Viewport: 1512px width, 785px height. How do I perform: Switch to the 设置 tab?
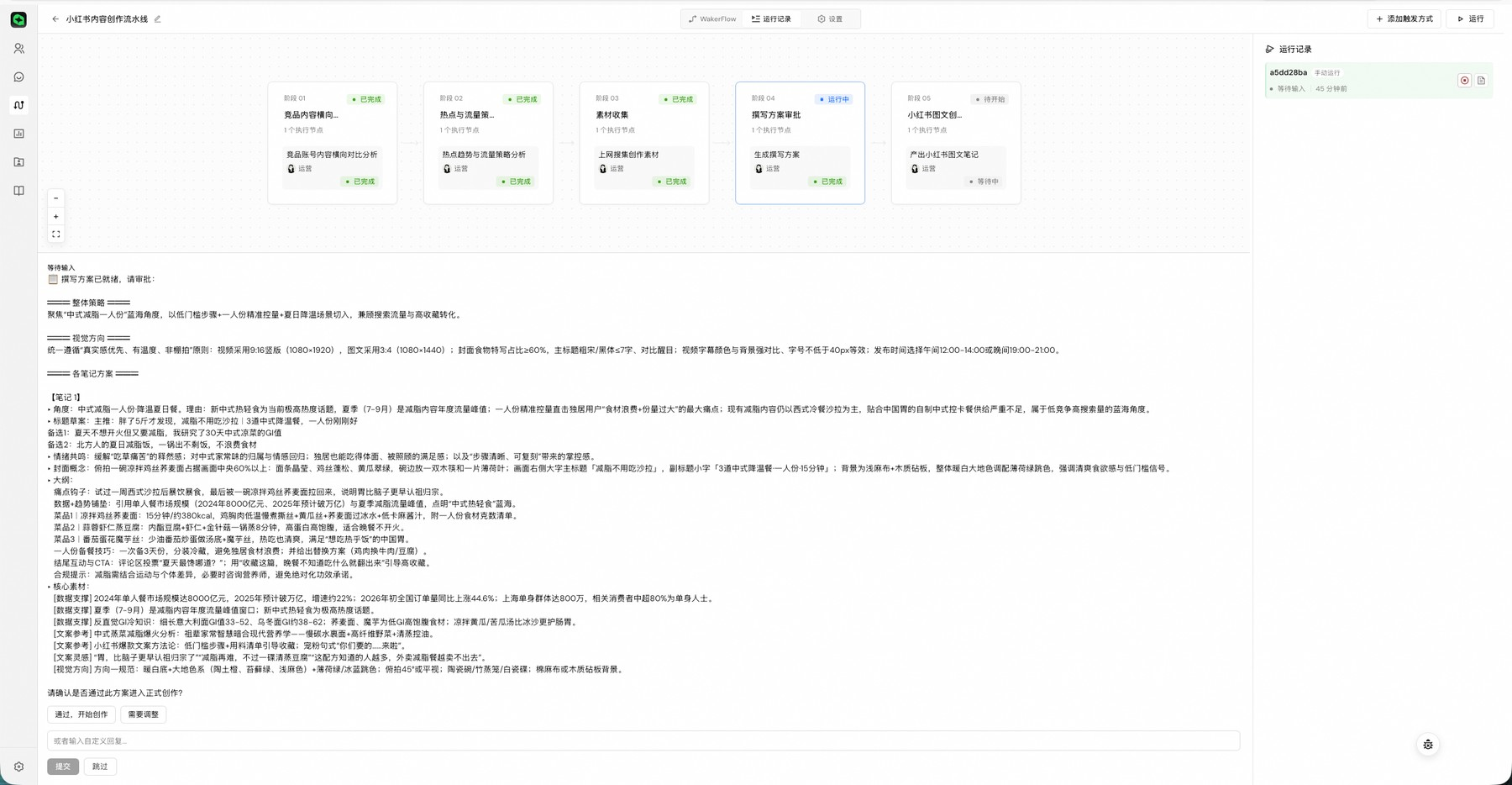point(830,19)
